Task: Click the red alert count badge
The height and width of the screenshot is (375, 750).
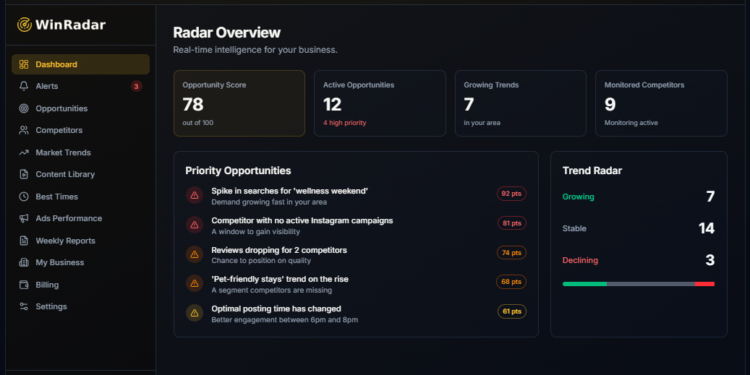Action: click(136, 86)
